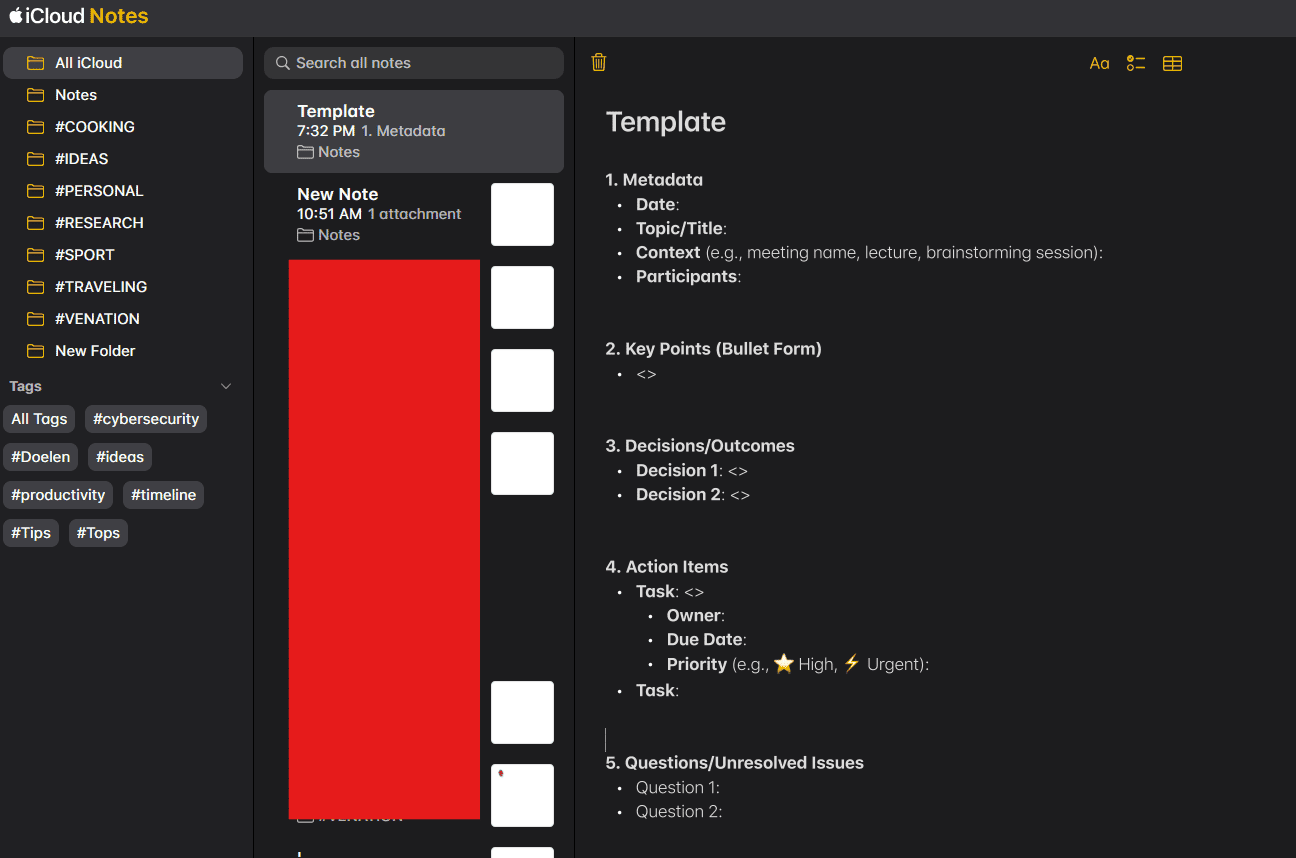This screenshot has width=1296, height=858.
Task: Insert a checklist using the checklist icon
Action: pyautogui.click(x=1135, y=63)
